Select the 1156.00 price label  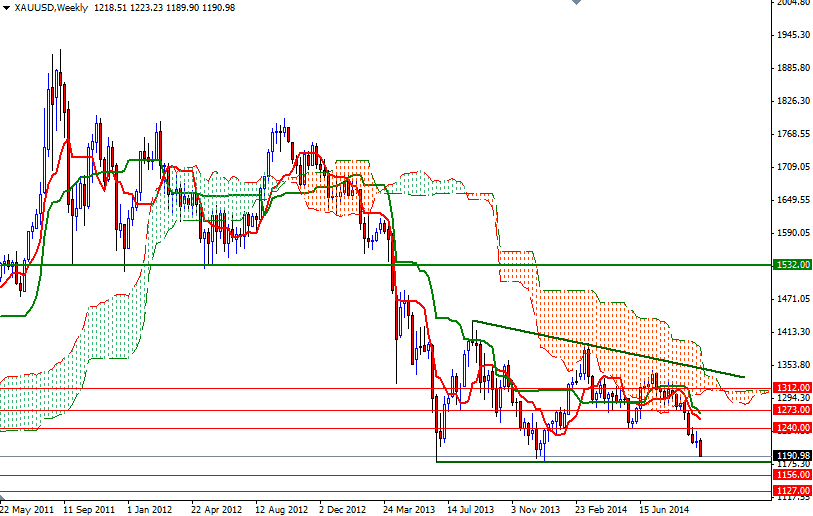point(791,475)
